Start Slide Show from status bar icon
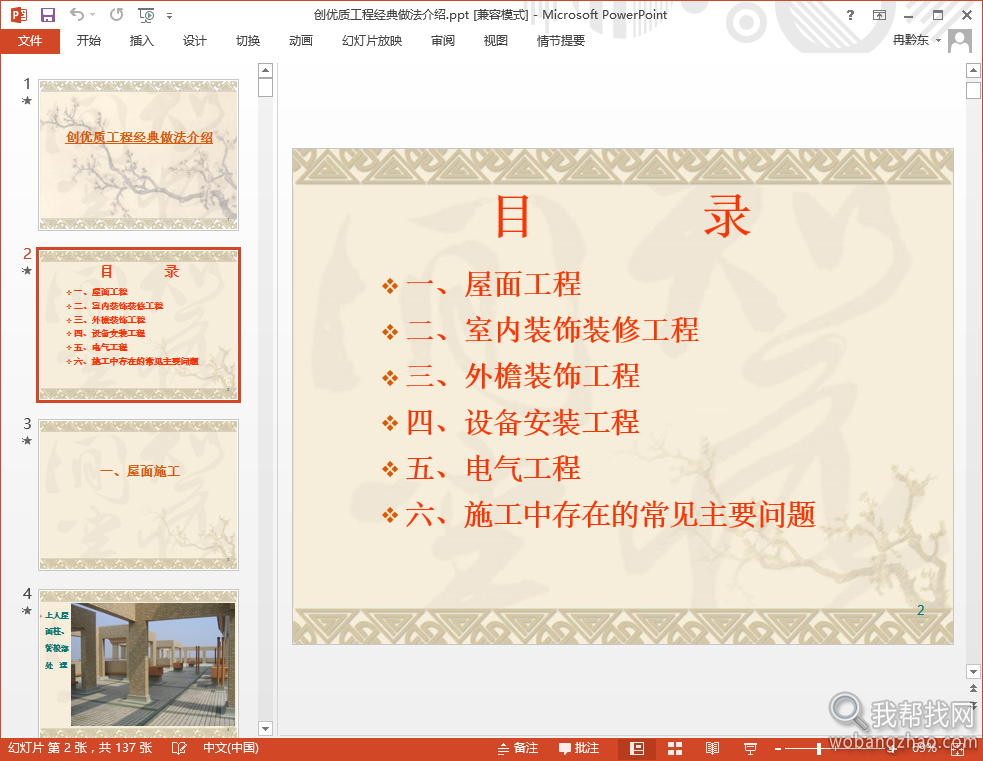983x761 pixels. tap(750, 748)
